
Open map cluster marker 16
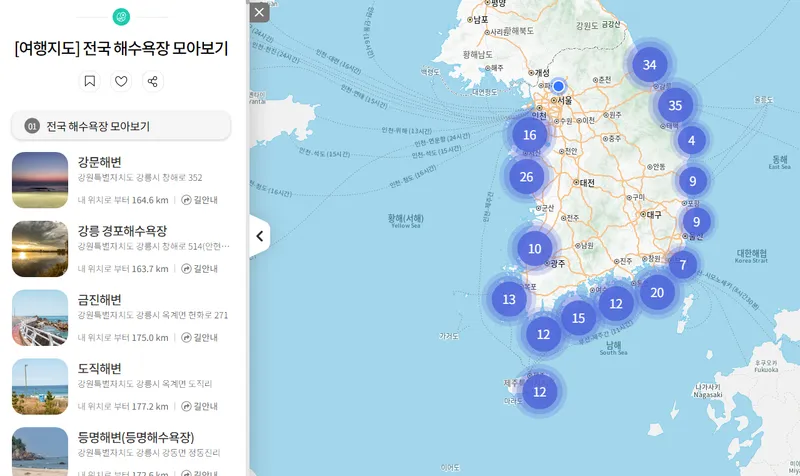click(x=530, y=135)
